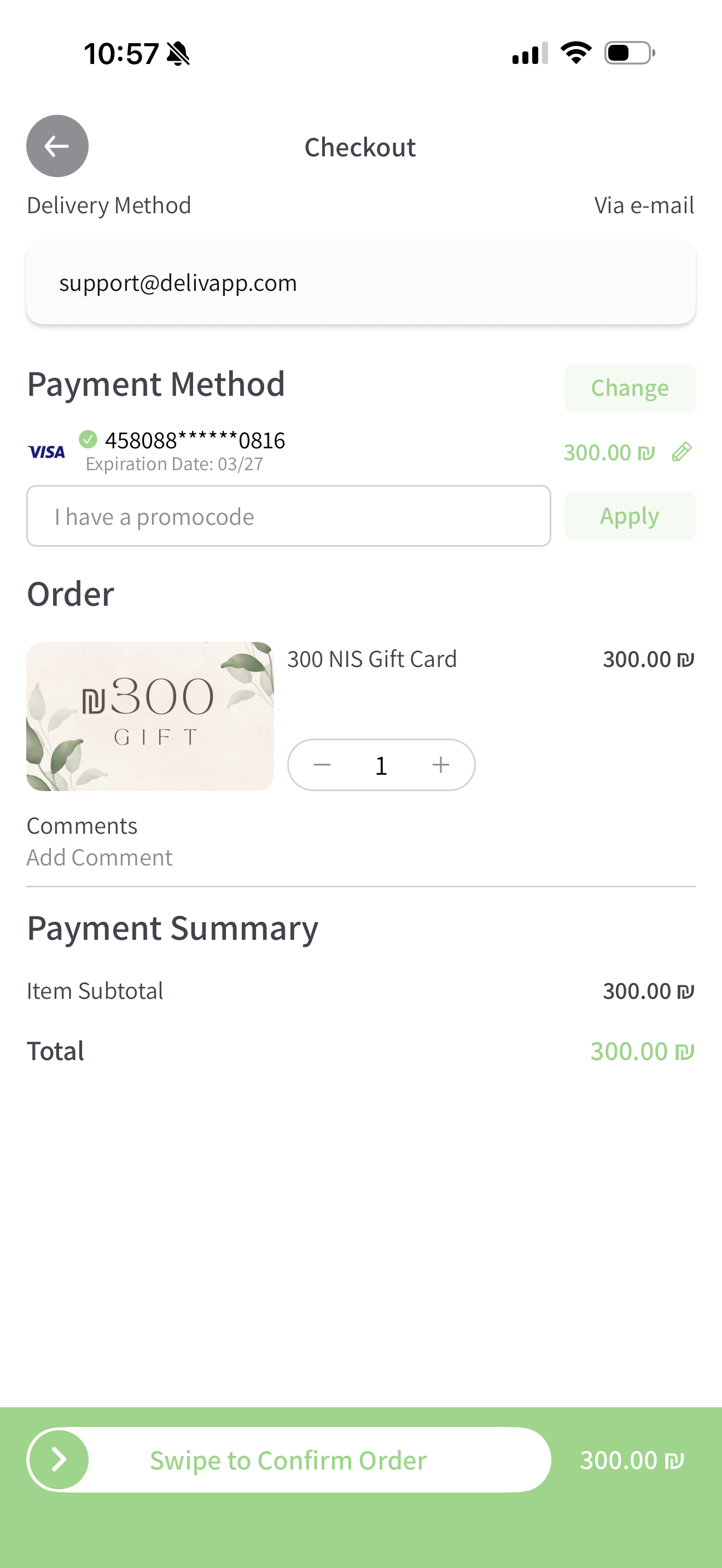This screenshot has height=1568, width=722.
Task: Decrease gift card quantity with minus
Action: tap(322, 764)
